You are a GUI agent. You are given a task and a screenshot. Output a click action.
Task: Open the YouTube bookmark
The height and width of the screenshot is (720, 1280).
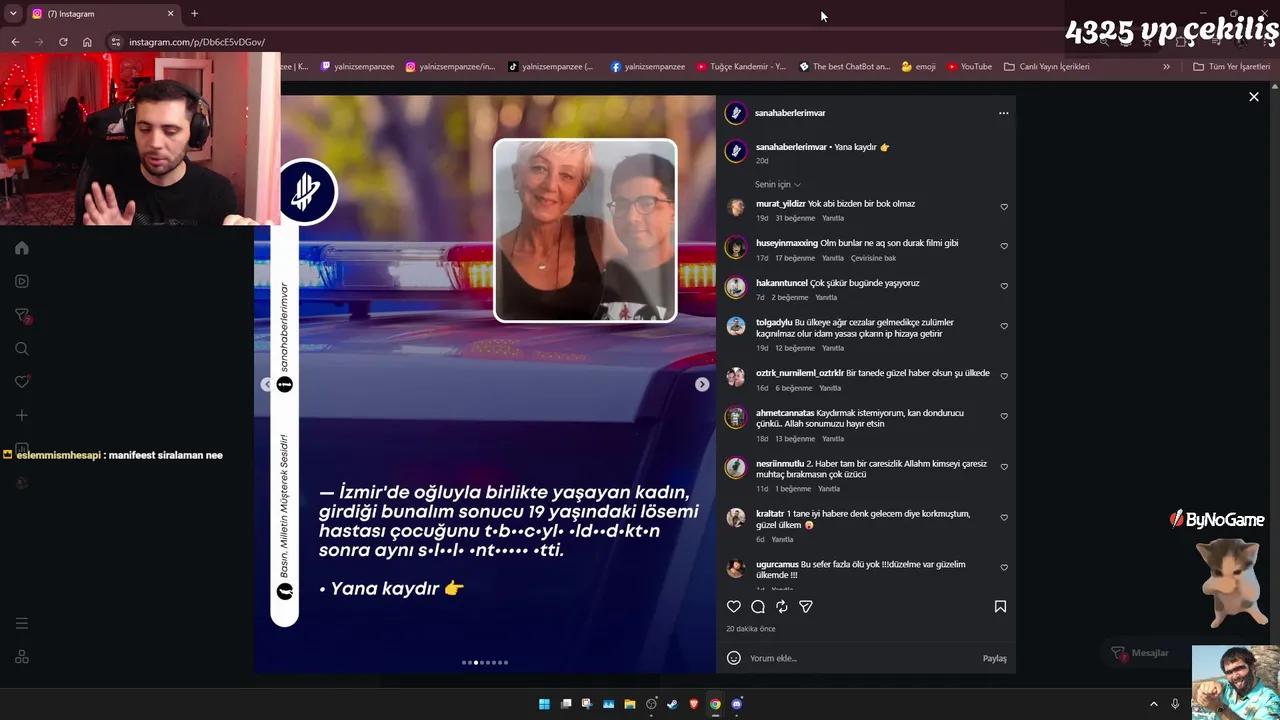969,67
